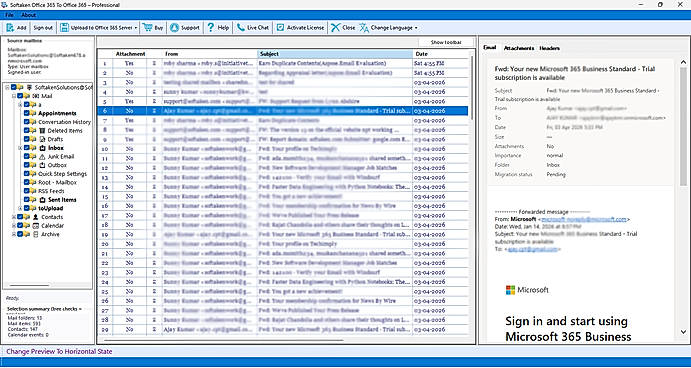Click the Inbox tray icon in tree
The height and width of the screenshot is (368, 691).
(x=42, y=148)
